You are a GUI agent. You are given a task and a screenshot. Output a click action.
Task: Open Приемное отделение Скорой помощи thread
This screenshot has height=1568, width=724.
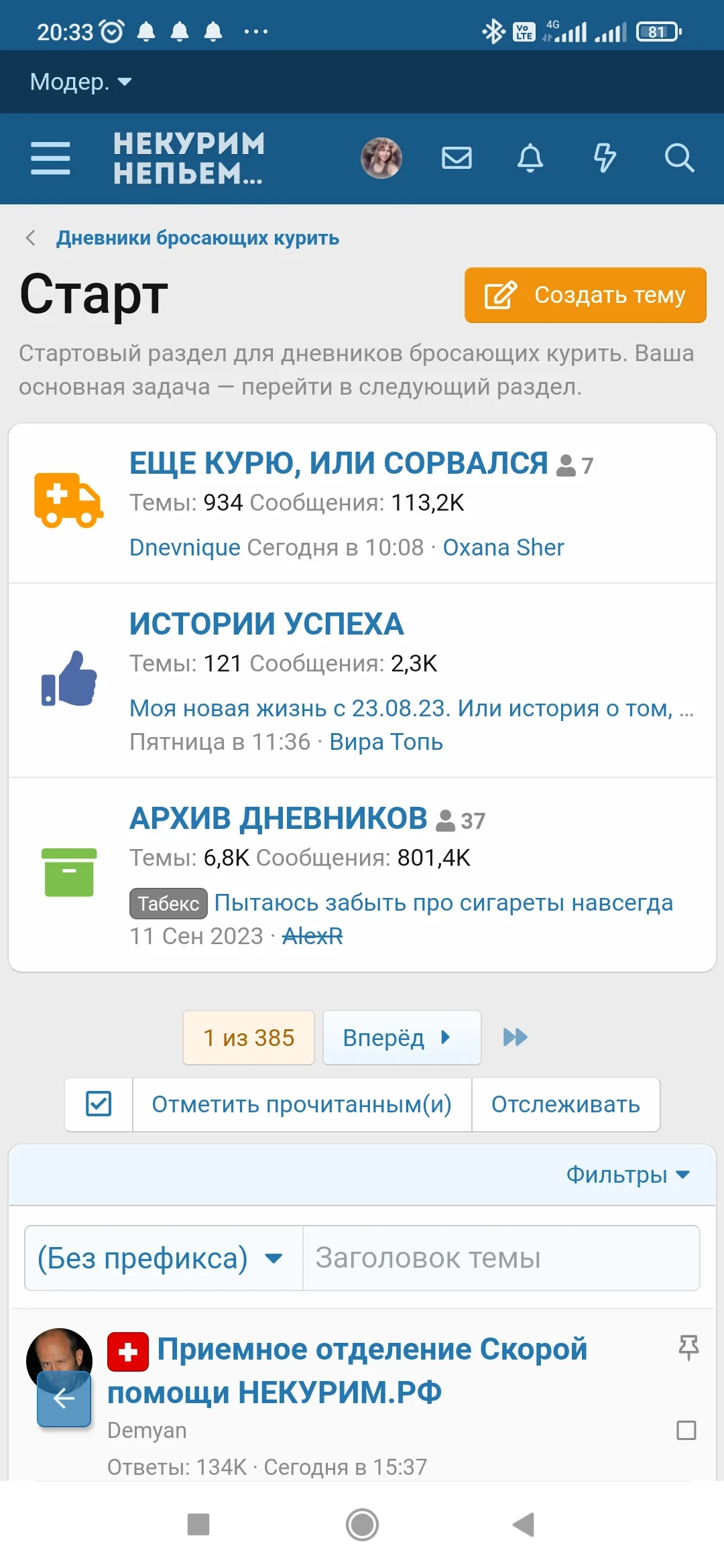tap(347, 1370)
